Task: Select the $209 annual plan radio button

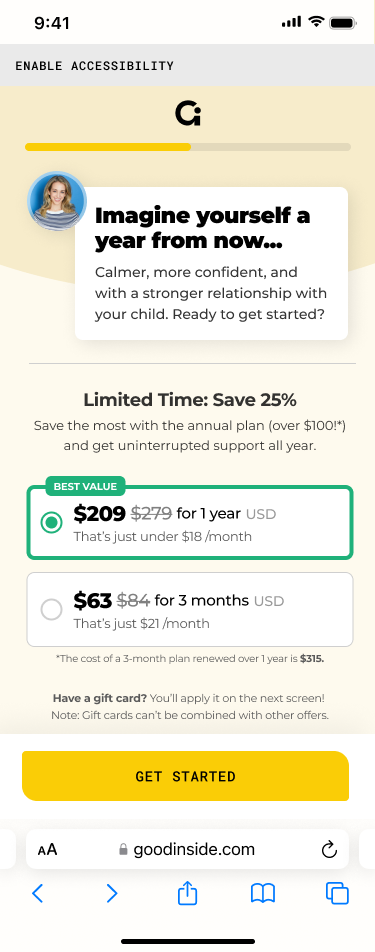Action: 51,522
